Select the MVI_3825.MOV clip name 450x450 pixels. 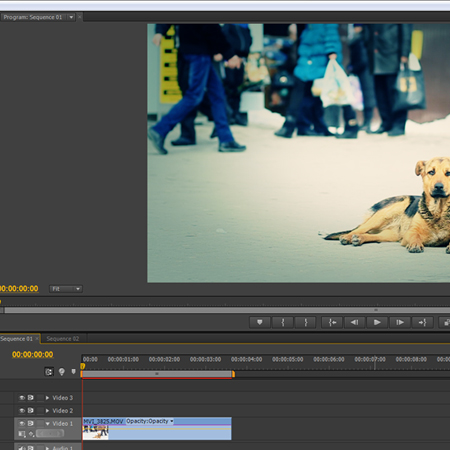click(103, 421)
